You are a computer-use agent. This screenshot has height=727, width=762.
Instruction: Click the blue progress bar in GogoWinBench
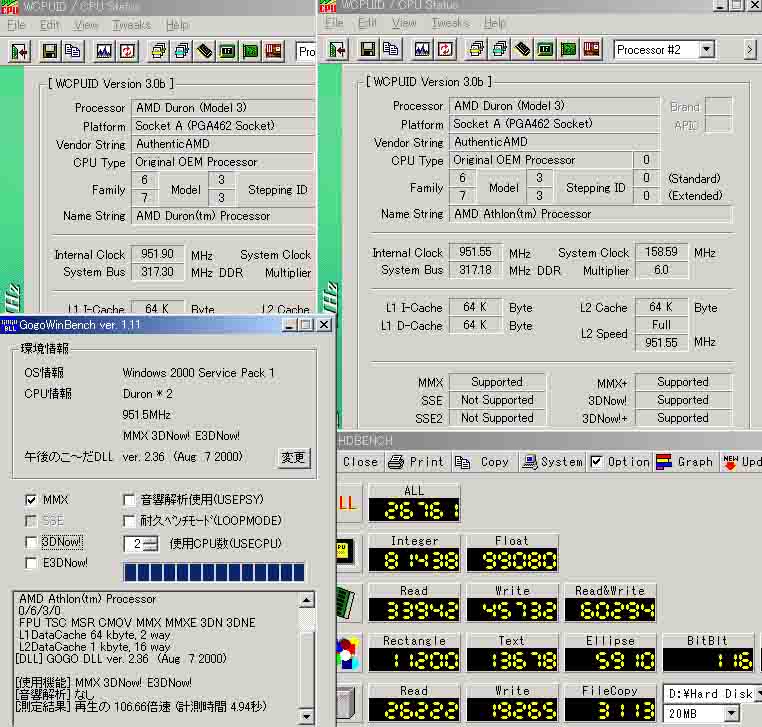[x=214, y=572]
